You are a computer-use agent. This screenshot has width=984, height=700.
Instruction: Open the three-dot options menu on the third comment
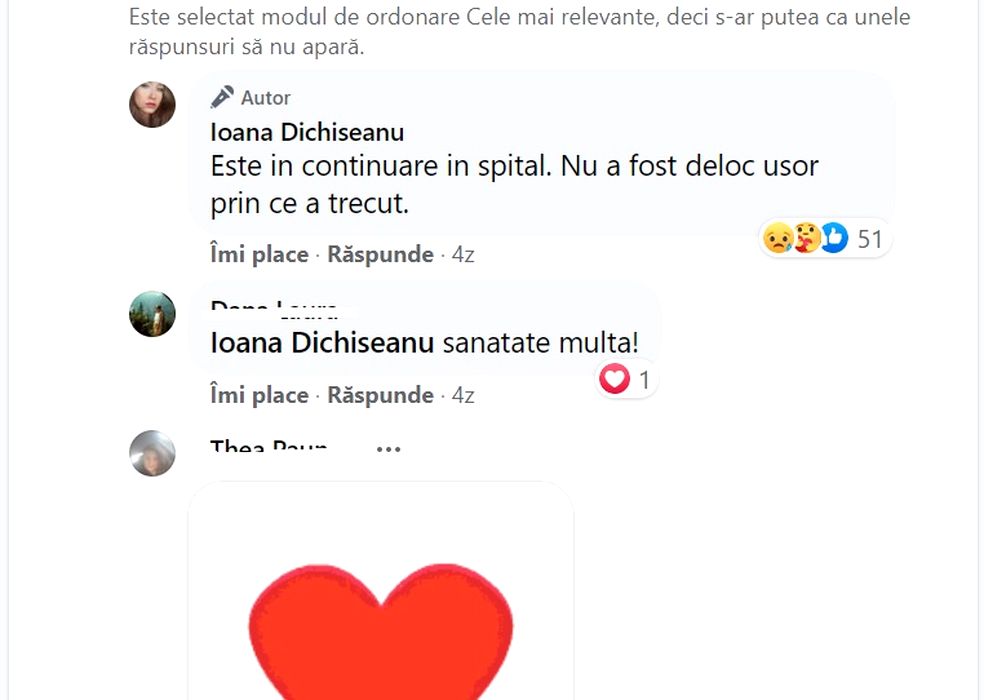tap(388, 450)
